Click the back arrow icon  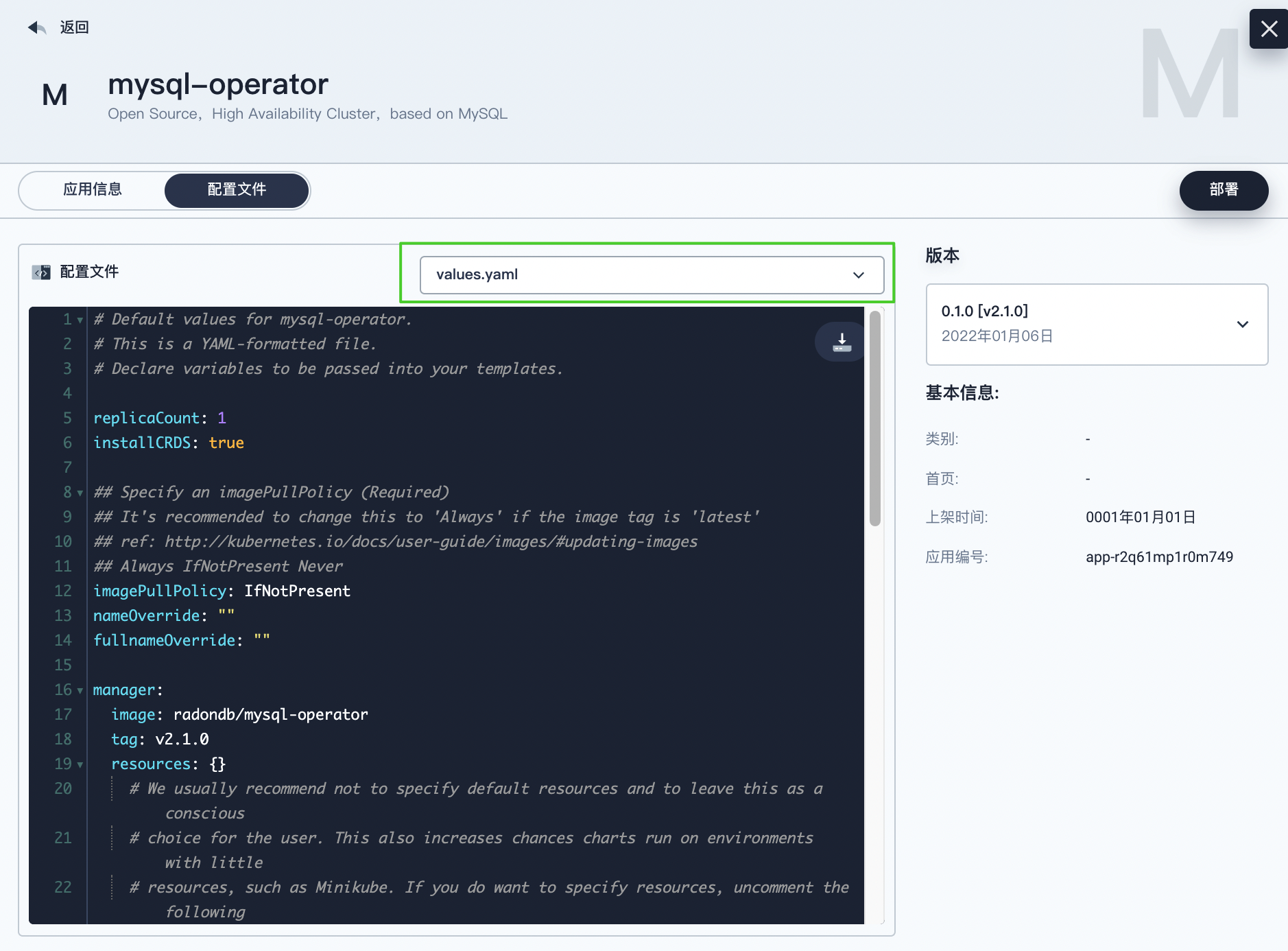click(x=36, y=27)
